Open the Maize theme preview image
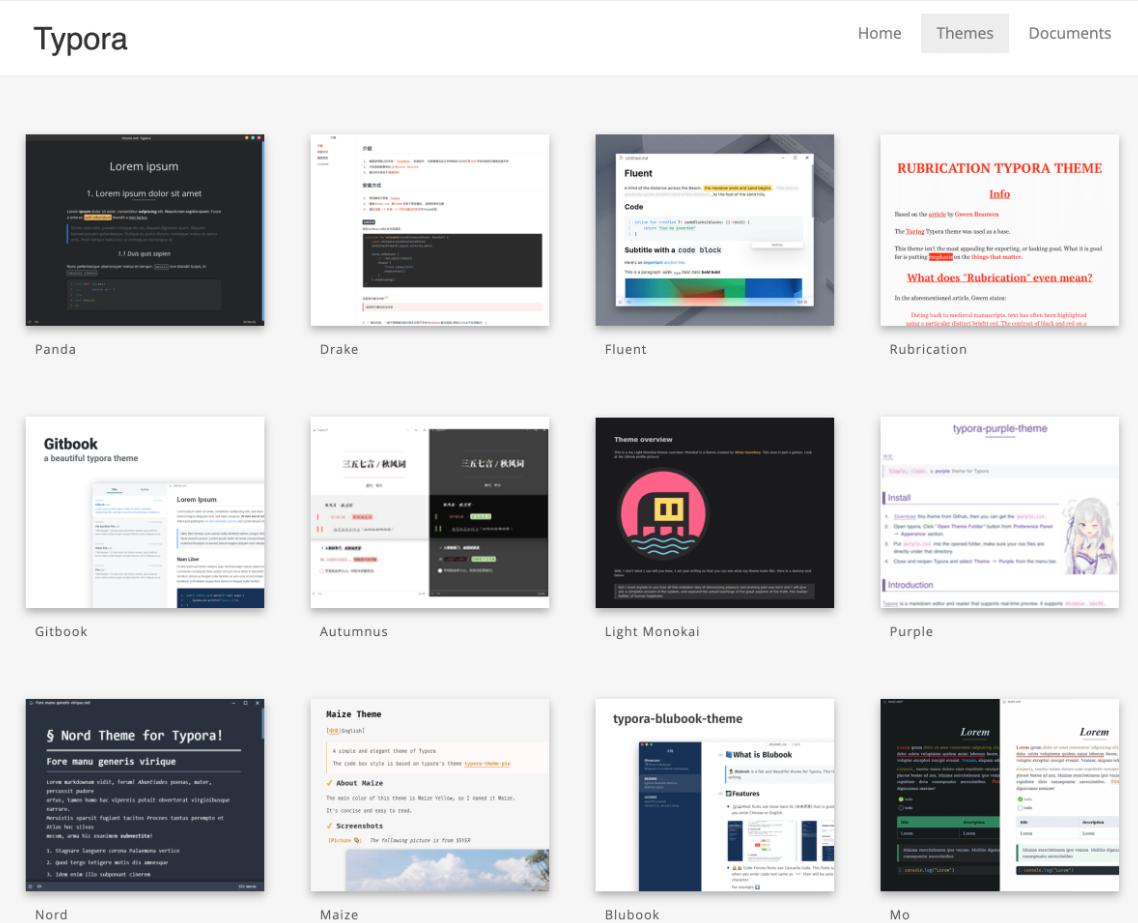 pos(430,795)
